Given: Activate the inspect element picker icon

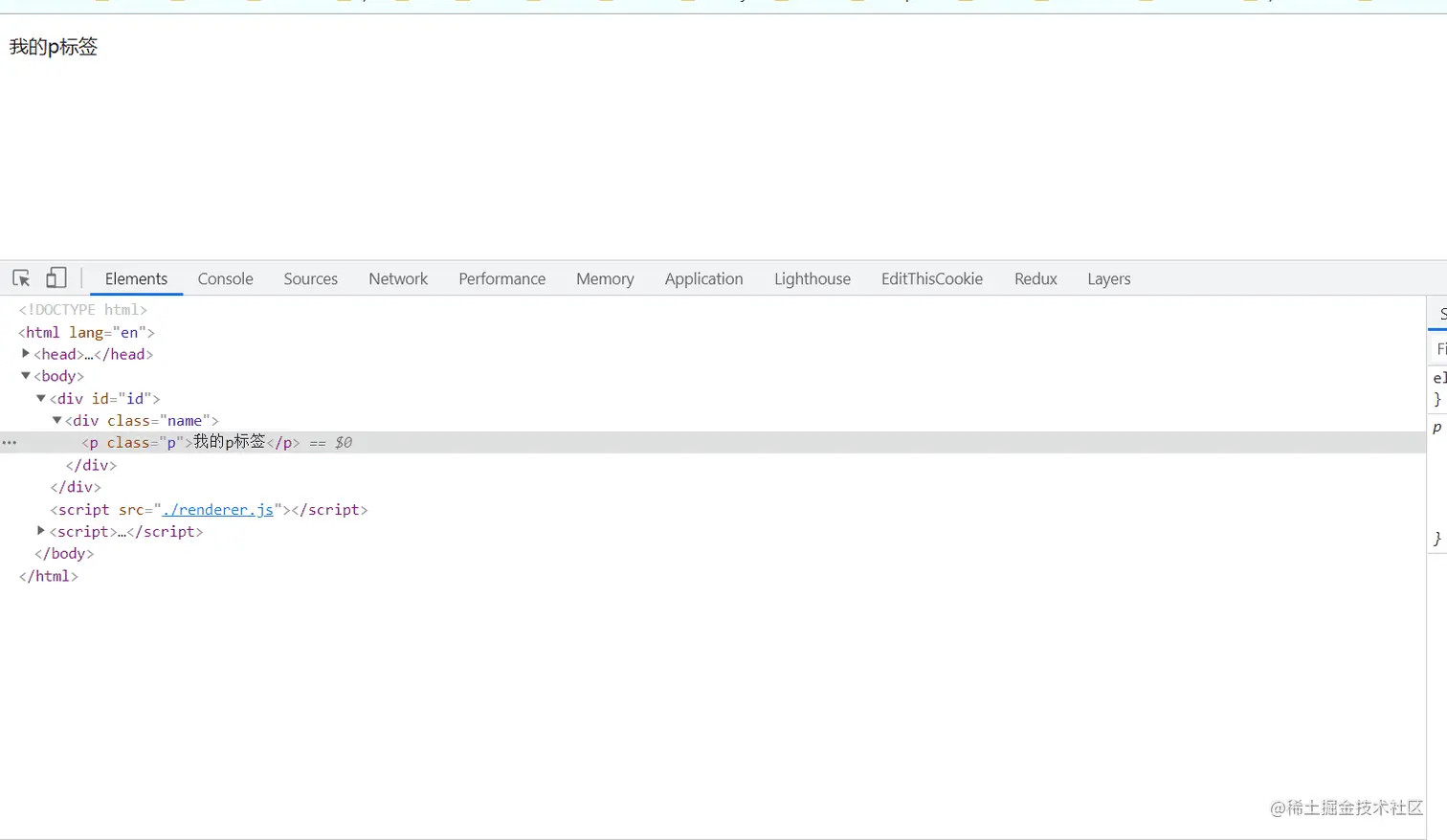Looking at the screenshot, I should (21, 278).
